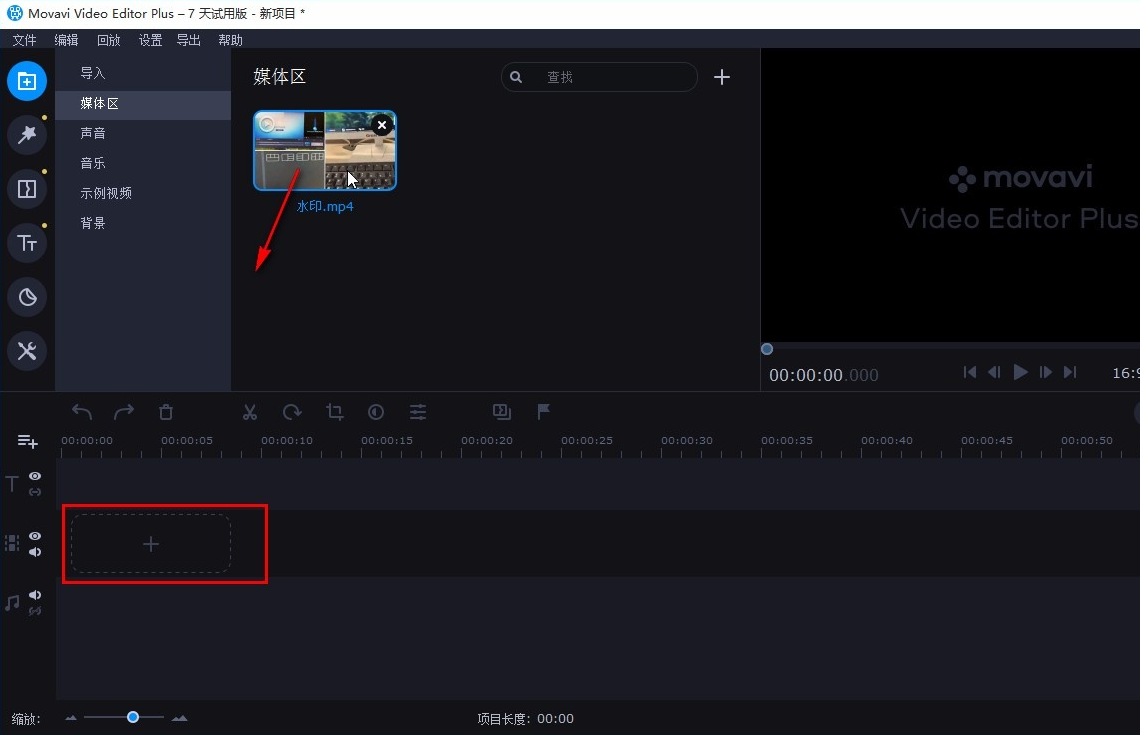1140x735 pixels.
Task: Remove 水印.mp4 with its X button
Action: click(x=382, y=125)
